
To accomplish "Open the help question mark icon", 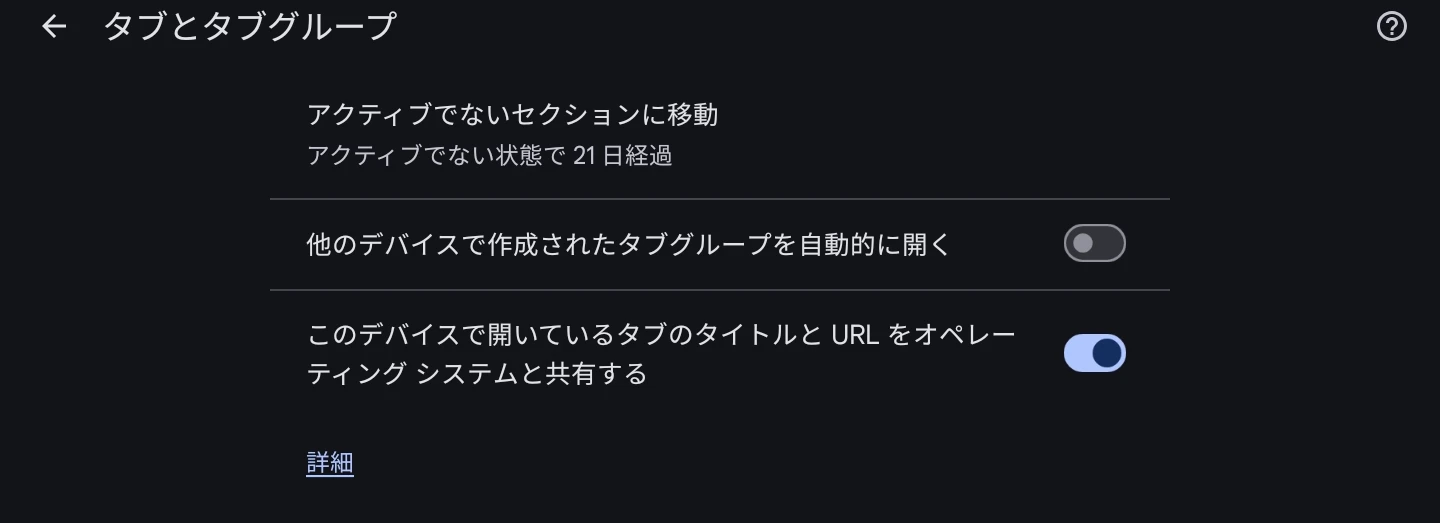I will tap(1391, 27).
